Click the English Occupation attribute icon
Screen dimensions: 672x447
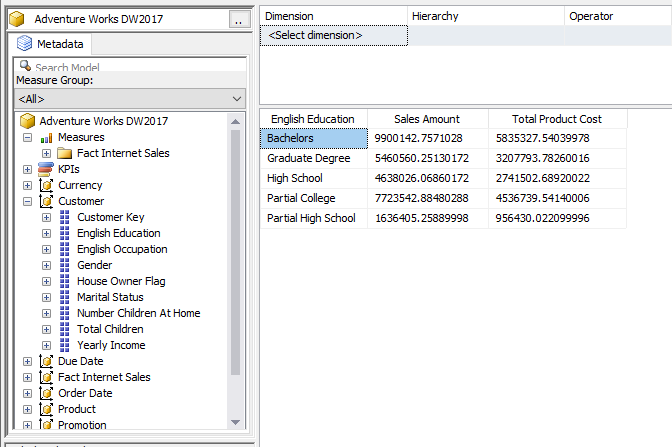64,249
